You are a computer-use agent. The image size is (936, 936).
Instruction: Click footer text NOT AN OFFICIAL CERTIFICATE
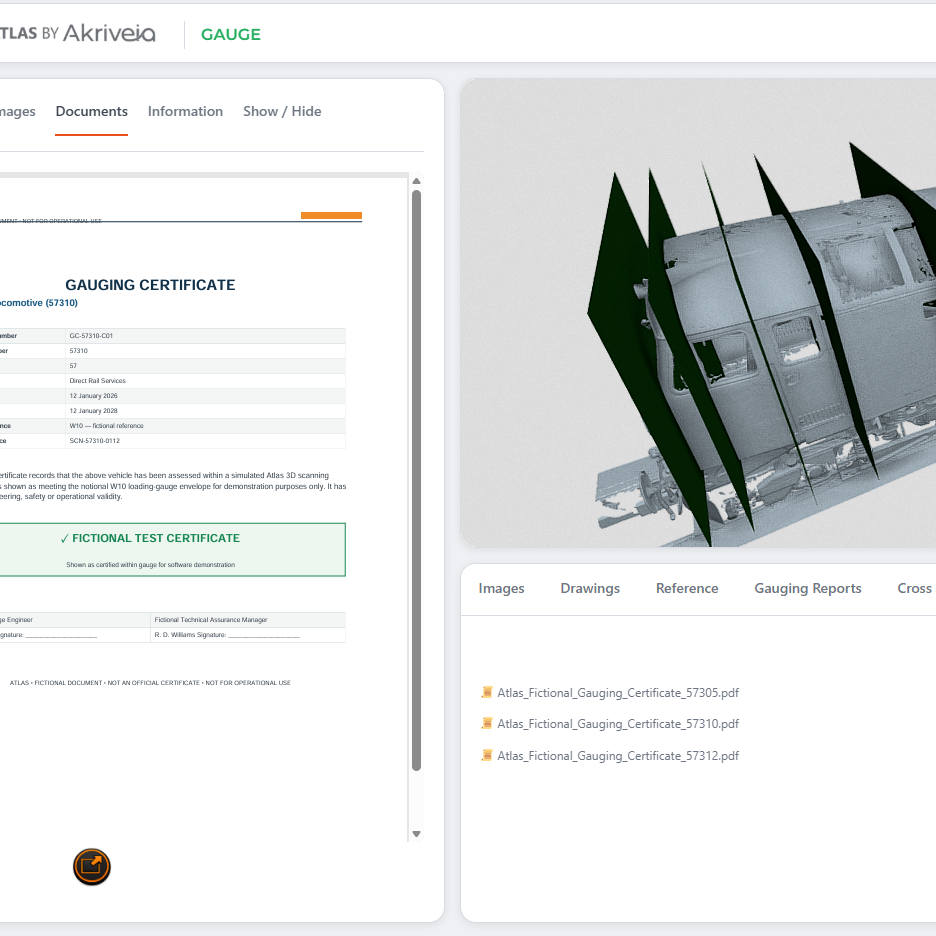pos(153,682)
